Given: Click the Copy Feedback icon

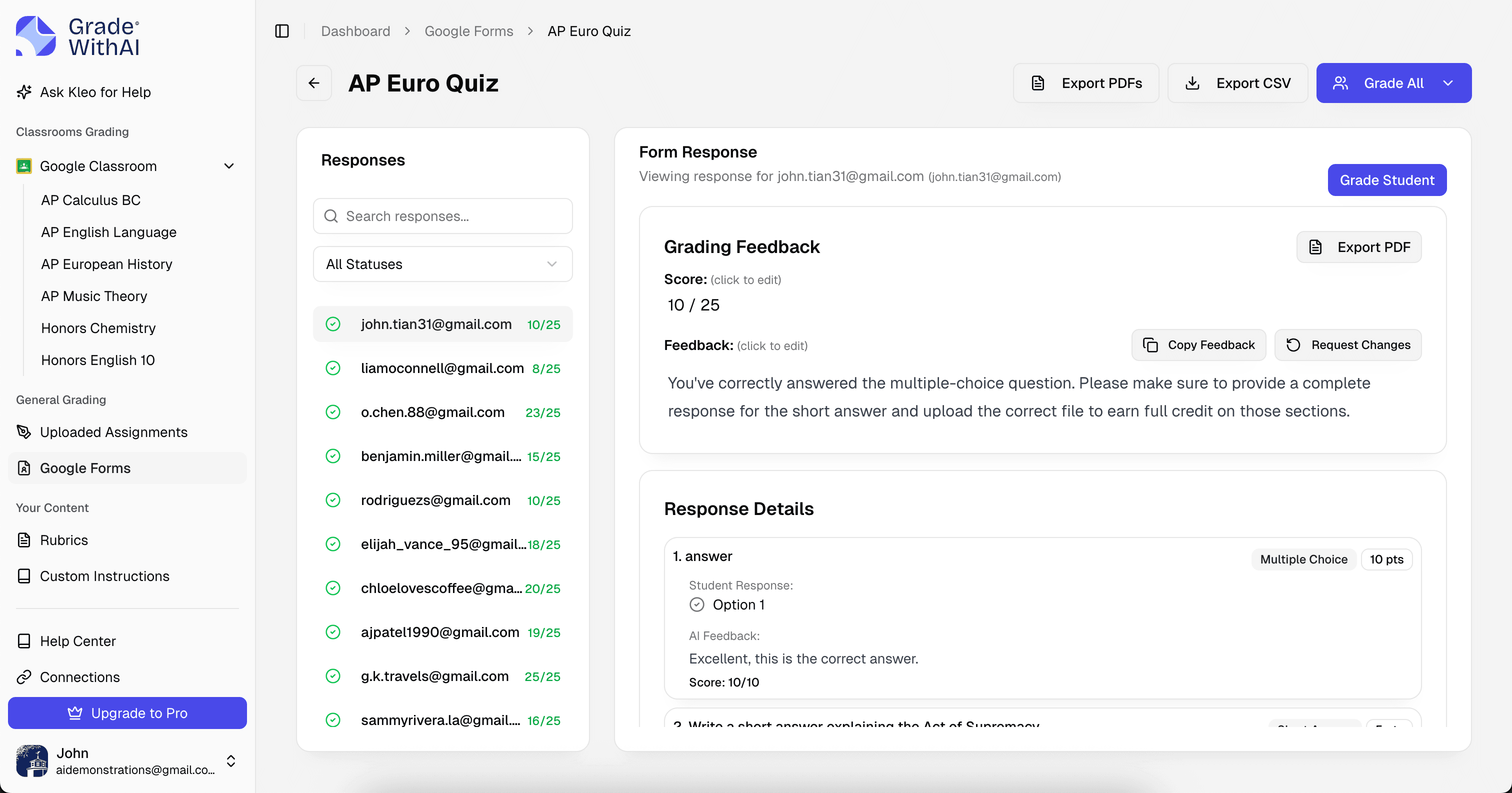Looking at the screenshot, I should point(1149,345).
